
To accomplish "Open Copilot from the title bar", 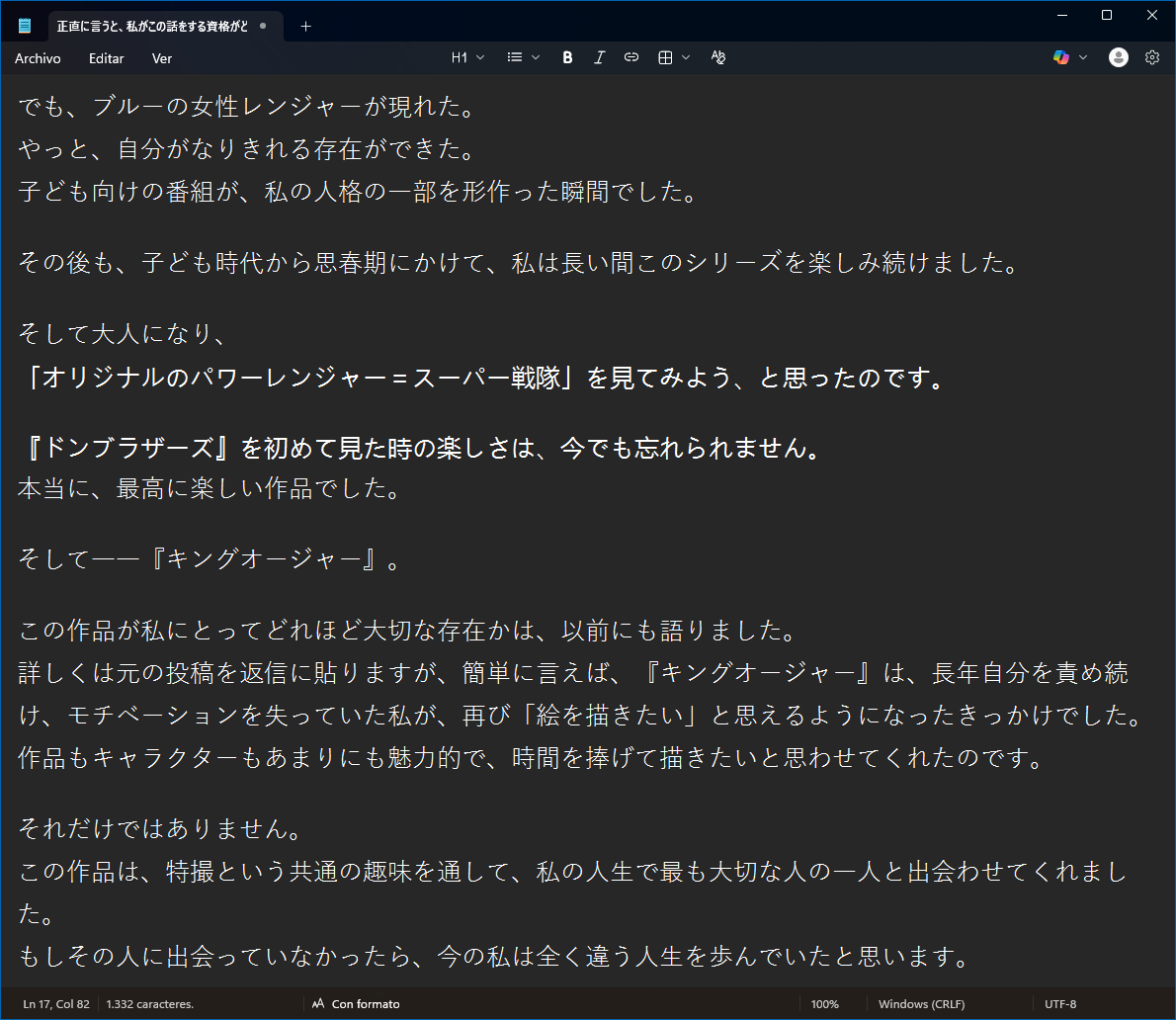I will [x=1061, y=57].
